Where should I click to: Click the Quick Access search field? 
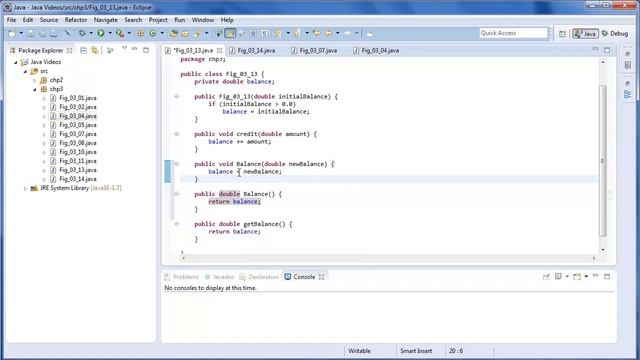point(513,33)
